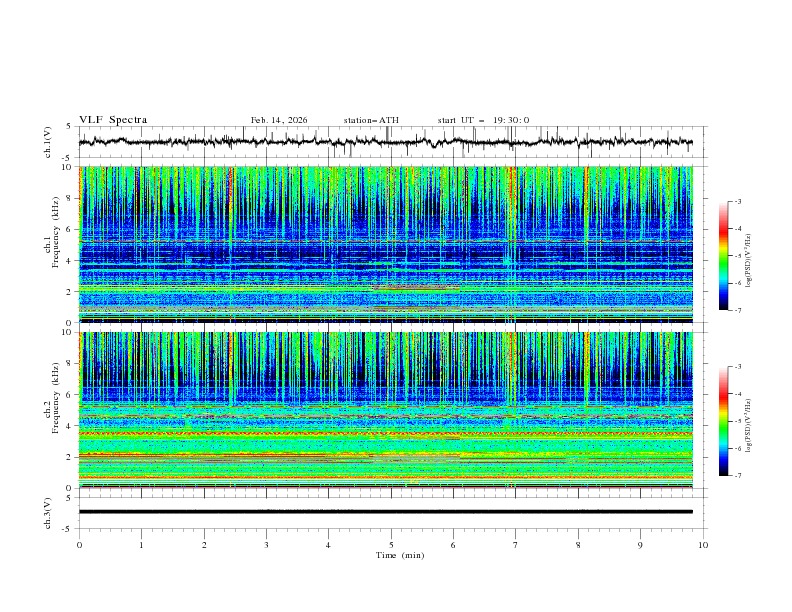Viewport: 792px width, 612px height.
Task: Click the Feb. 14, 2026 date label
Action: [279, 120]
